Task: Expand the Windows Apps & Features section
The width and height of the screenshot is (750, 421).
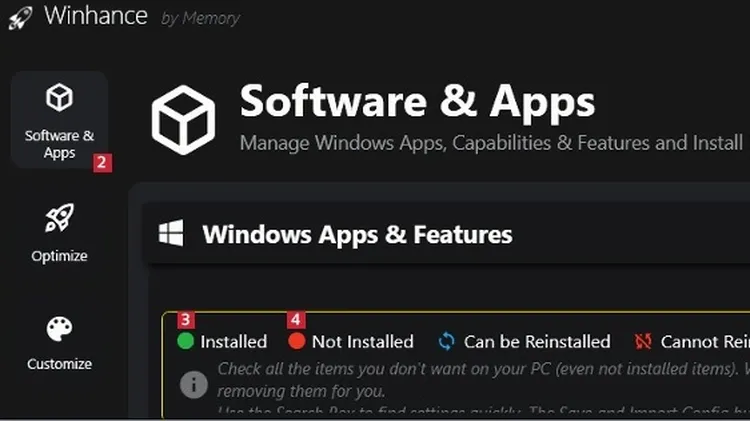Action: click(357, 235)
